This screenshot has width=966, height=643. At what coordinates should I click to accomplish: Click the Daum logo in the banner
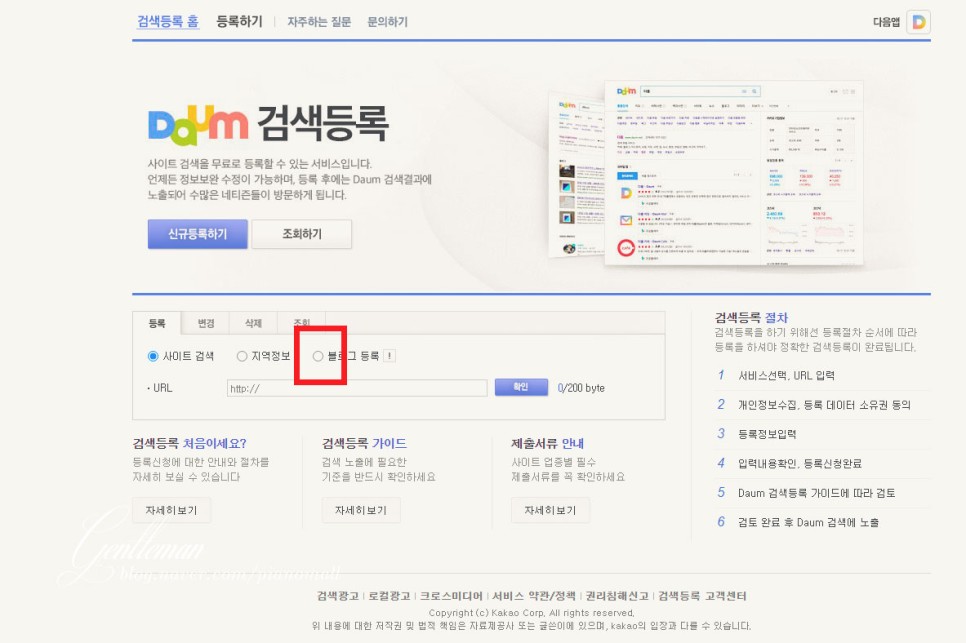(198, 126)
